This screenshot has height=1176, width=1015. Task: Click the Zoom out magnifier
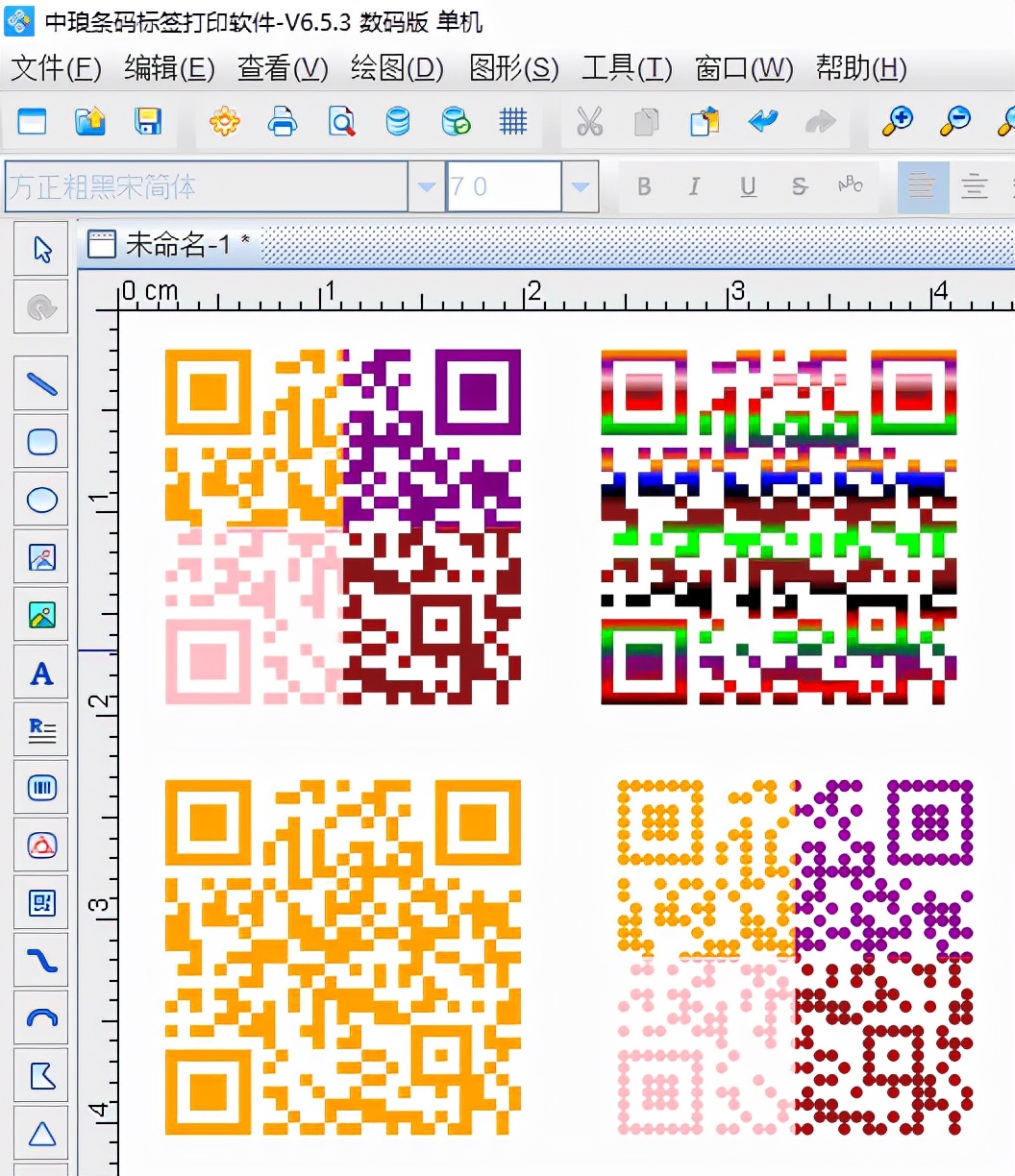pos(955,121)
